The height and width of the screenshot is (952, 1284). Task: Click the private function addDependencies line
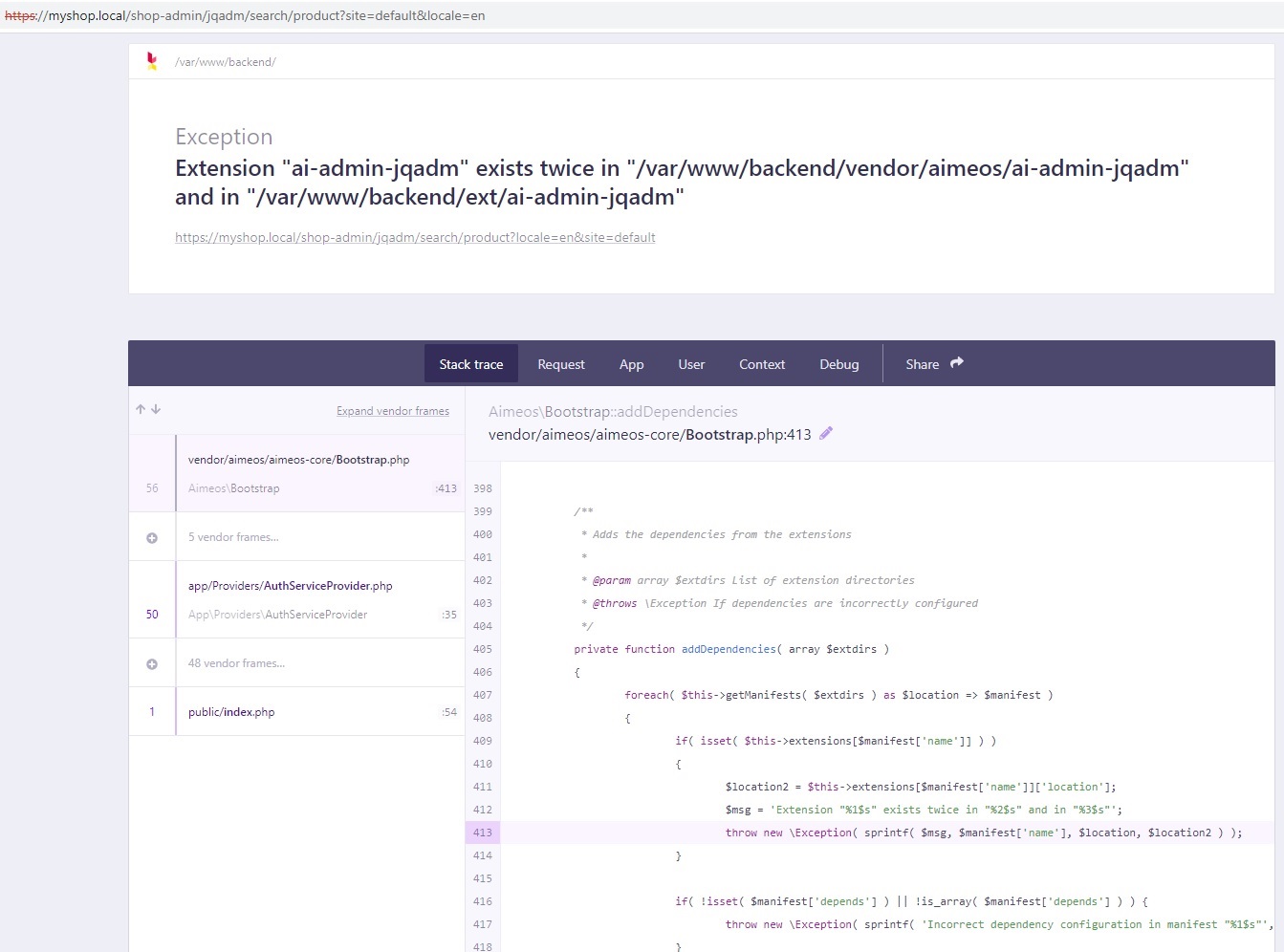tap(731, 649)
